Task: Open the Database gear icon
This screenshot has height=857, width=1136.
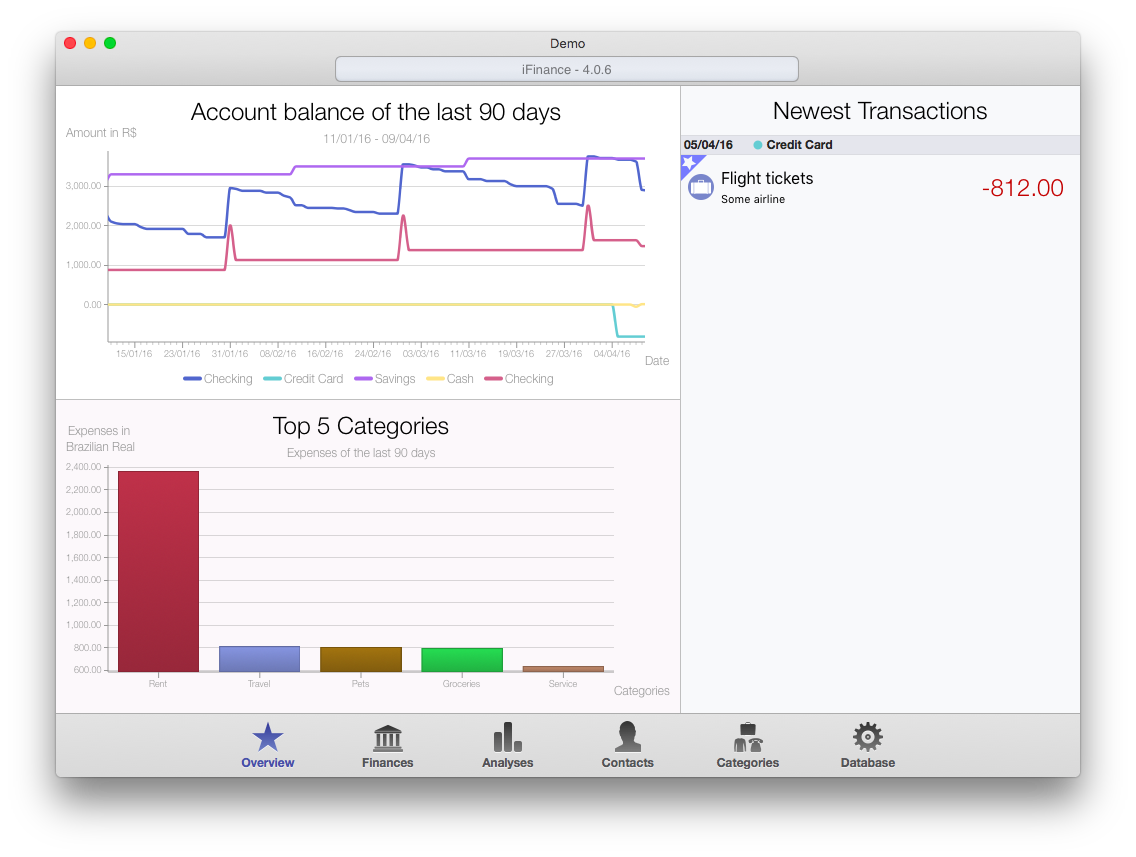Action: coord(867,745)
